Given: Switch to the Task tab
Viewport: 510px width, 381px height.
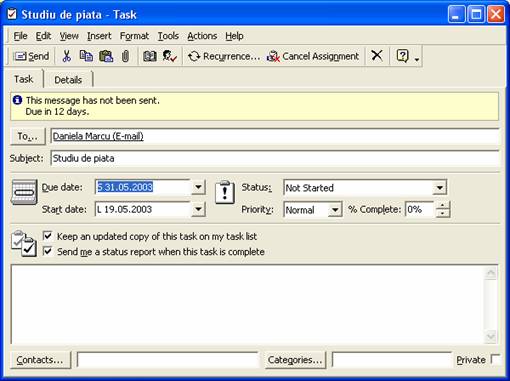Looking at the screenshot, I should [23, 79].
